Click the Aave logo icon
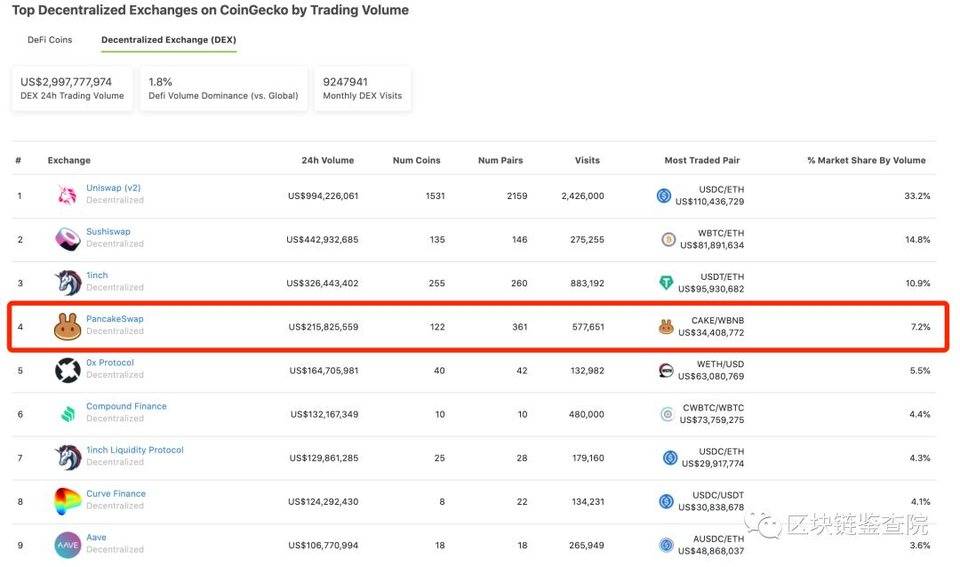Screen dimensions: 960x567 point(67,545)
